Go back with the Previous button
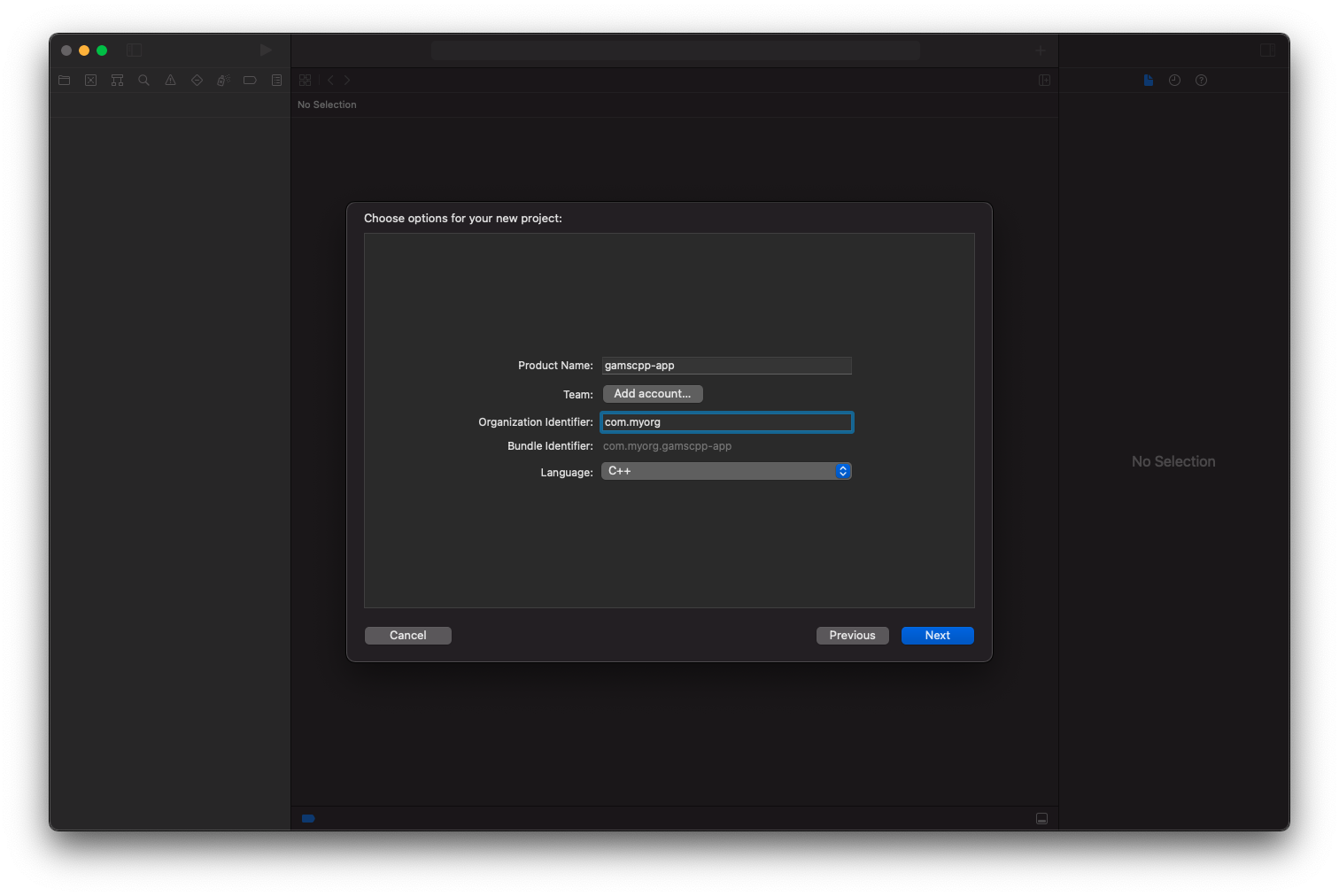1339x896 pixels. (852, 636)
